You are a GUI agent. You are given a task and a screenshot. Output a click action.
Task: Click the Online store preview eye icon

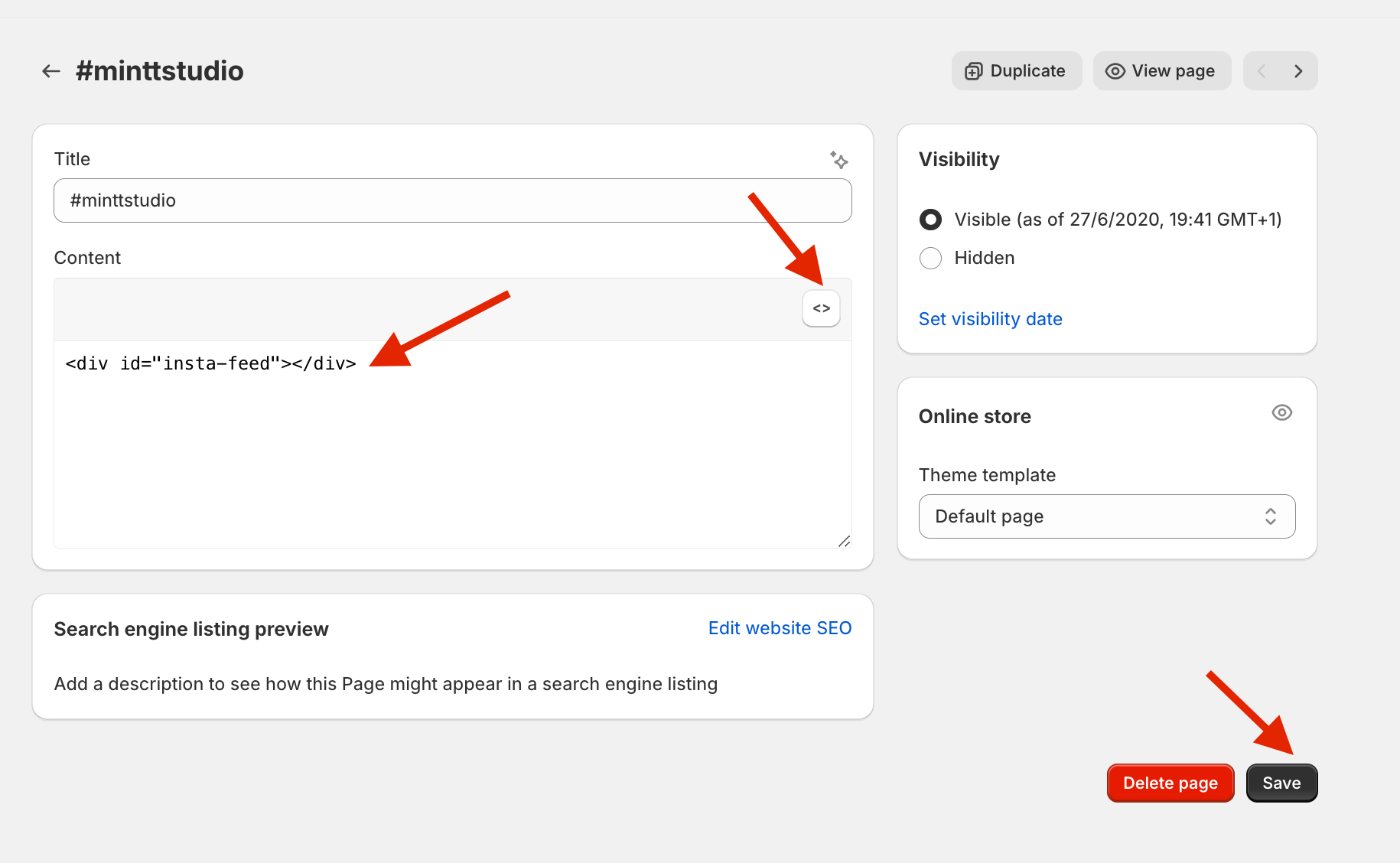click(x=1282, y=412)
